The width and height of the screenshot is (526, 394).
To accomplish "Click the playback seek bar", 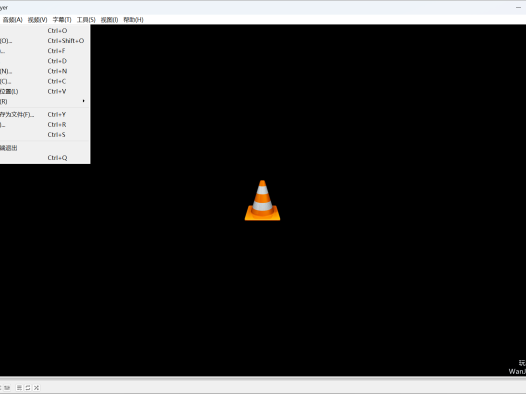I will tap(263, 378).
